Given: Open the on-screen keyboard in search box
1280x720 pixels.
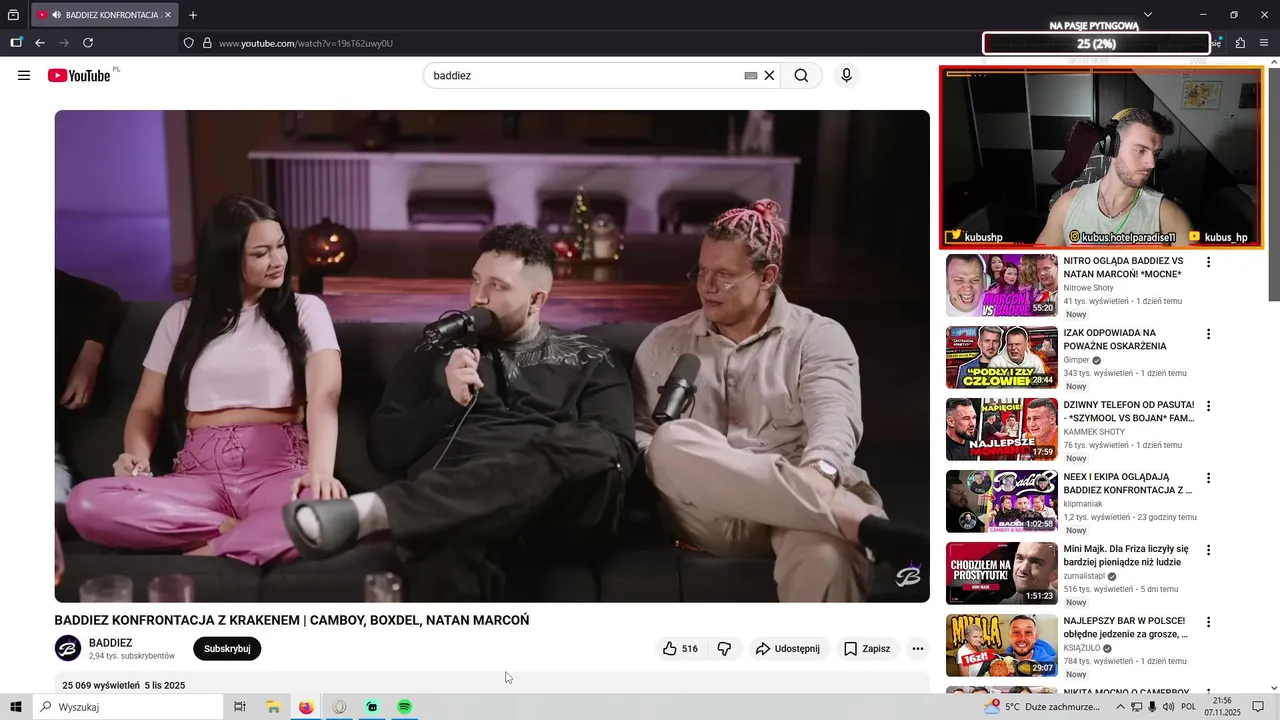Looking at the screenshot, I should tap(750, 75).
